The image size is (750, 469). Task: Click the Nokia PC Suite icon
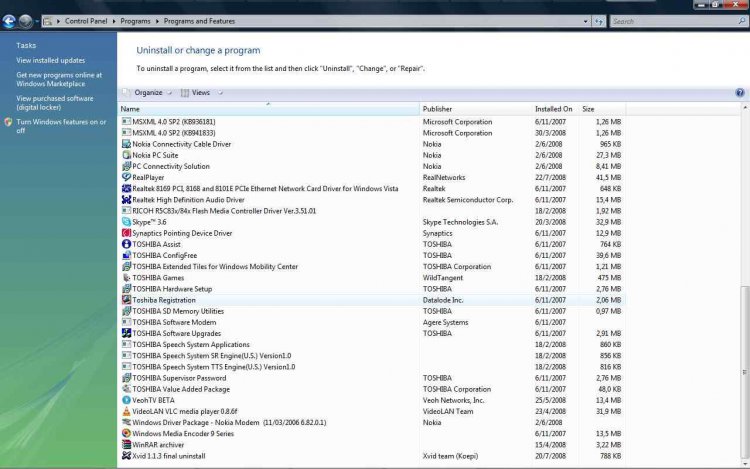tap(126, 155)
